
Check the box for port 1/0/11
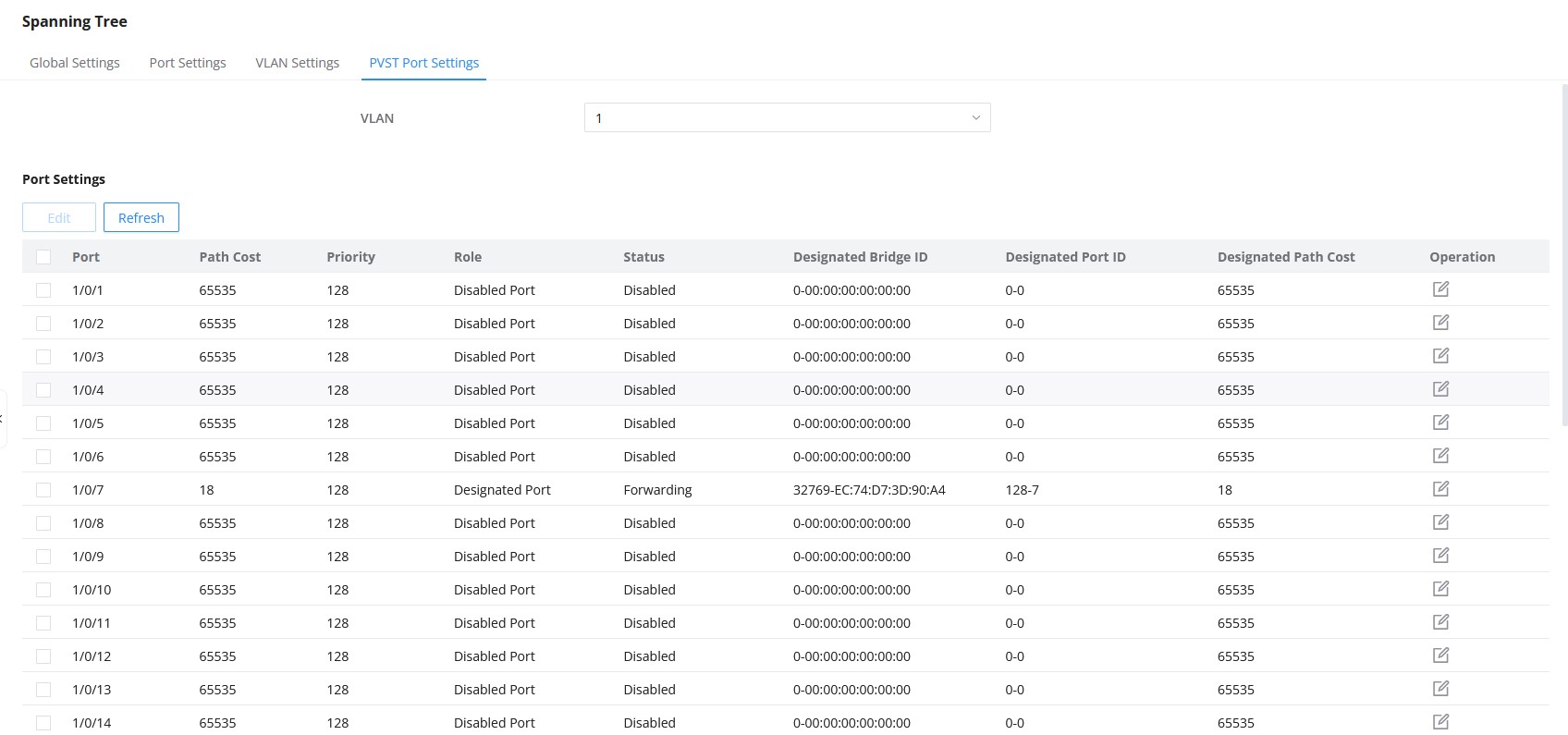tap(43, 623)
